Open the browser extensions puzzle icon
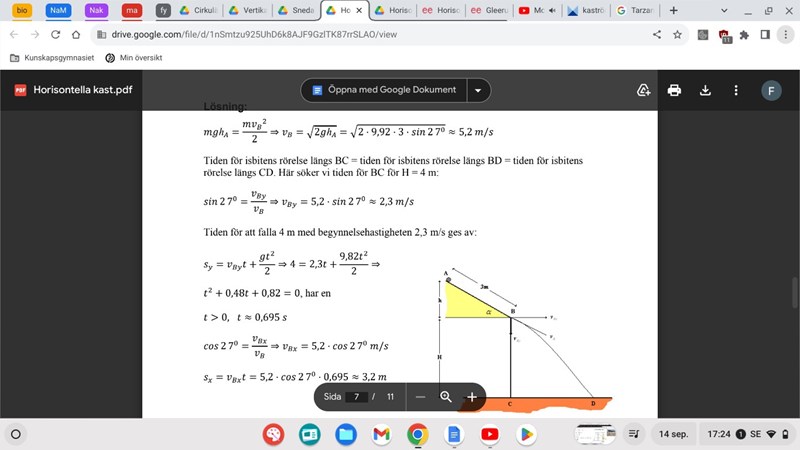800x450 pixels. tap(744, 34)
